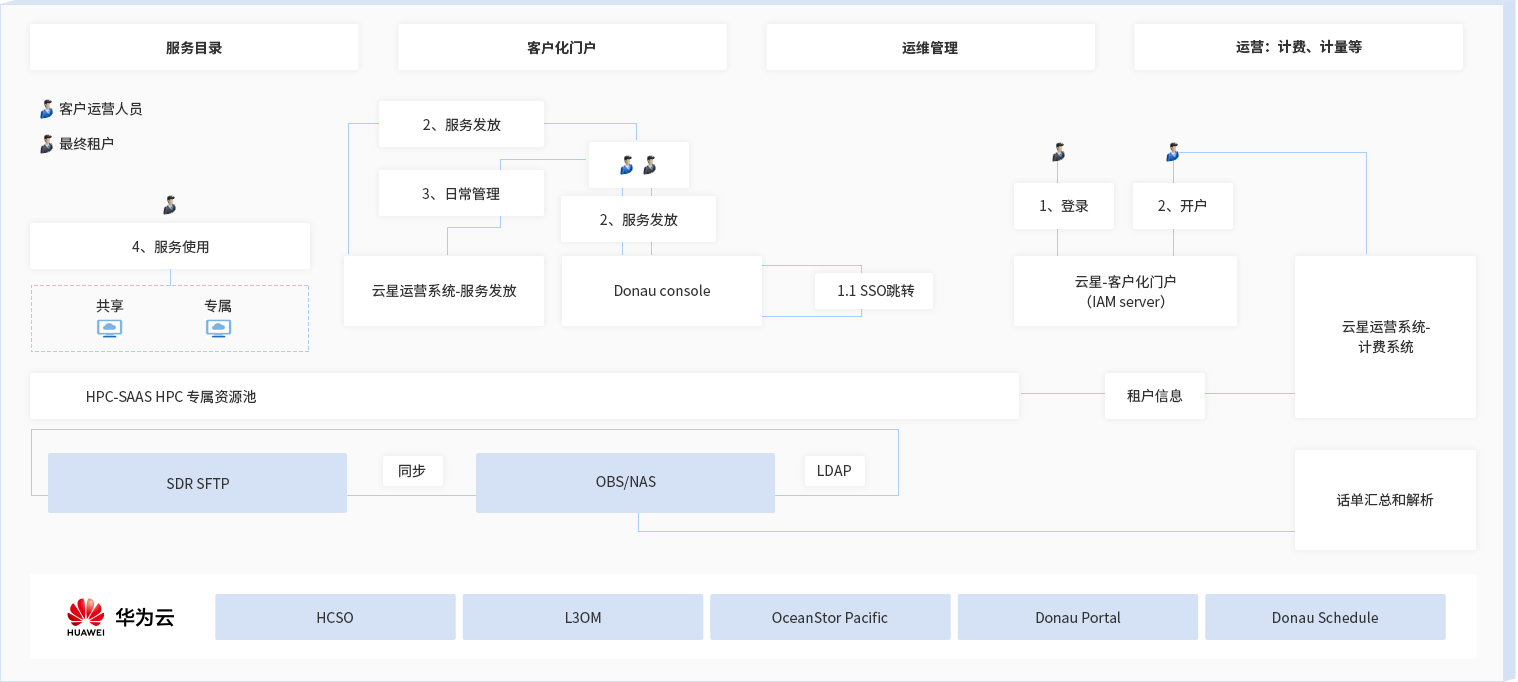Select the 运营：计费、计量等 header
The image size is (1518, 682).
click(1298, 47)
